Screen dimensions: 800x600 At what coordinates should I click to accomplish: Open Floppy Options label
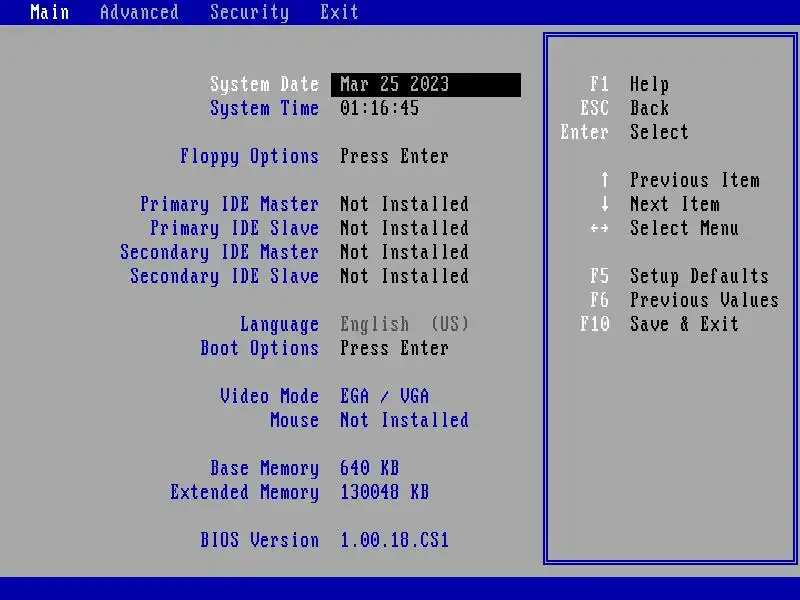point(249,157)
